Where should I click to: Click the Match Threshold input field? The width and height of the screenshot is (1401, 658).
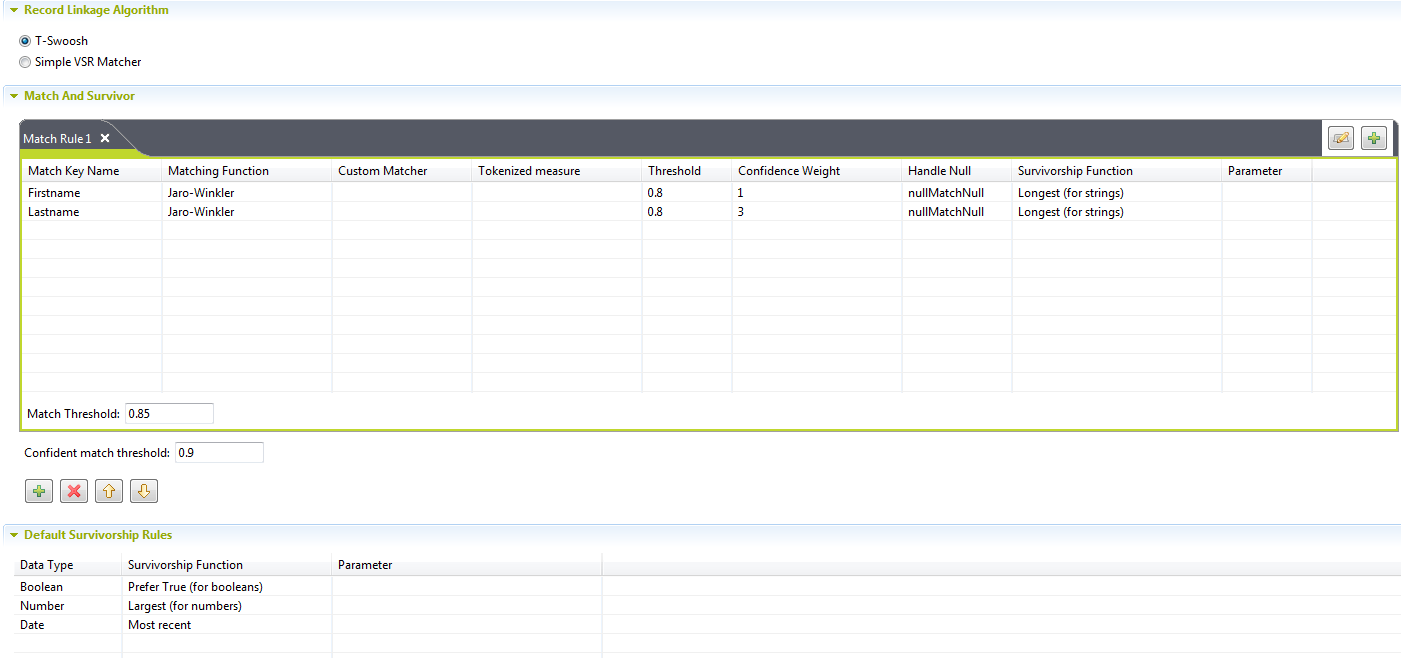coord(168,414)
